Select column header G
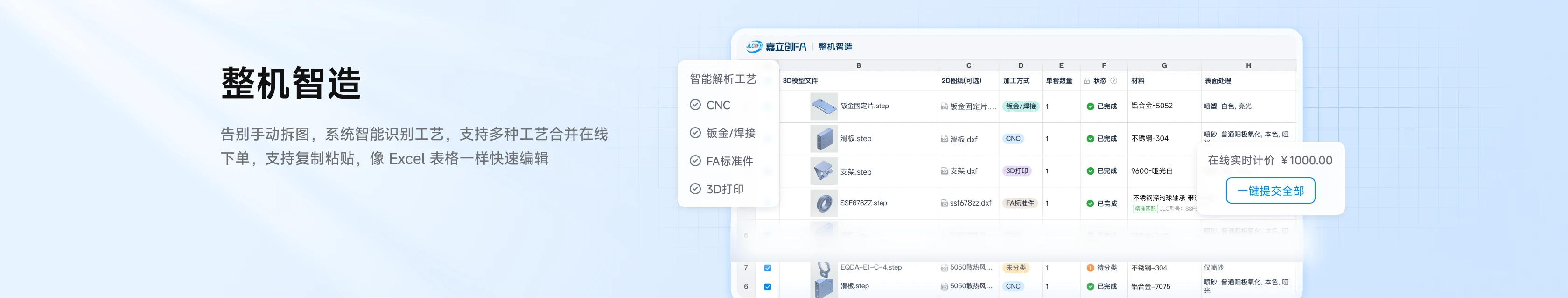1568x298 pixels. (1164, 65)
